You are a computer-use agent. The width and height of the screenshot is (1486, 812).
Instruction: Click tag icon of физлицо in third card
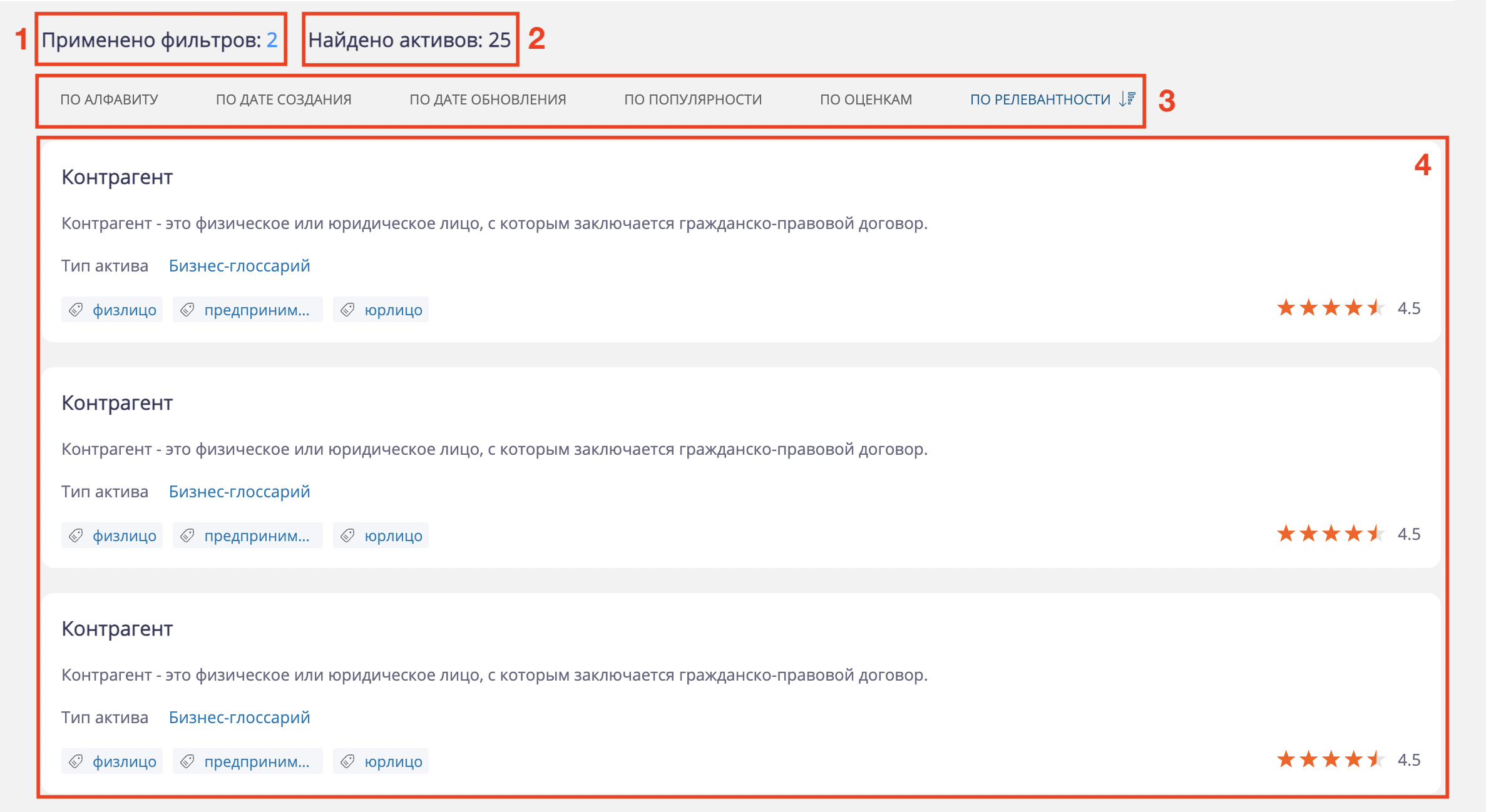(76, 761)
